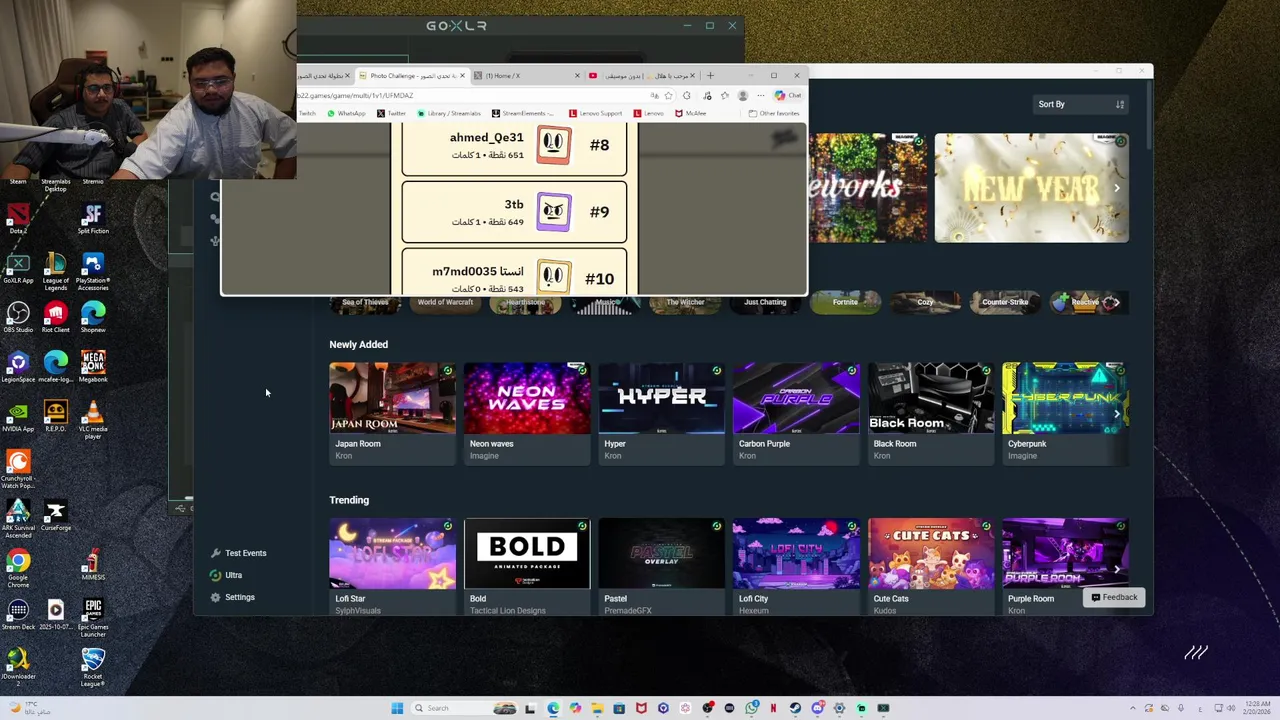Open the Other favorites folder
The image size is (1280, 720).
tap(774, 113)
